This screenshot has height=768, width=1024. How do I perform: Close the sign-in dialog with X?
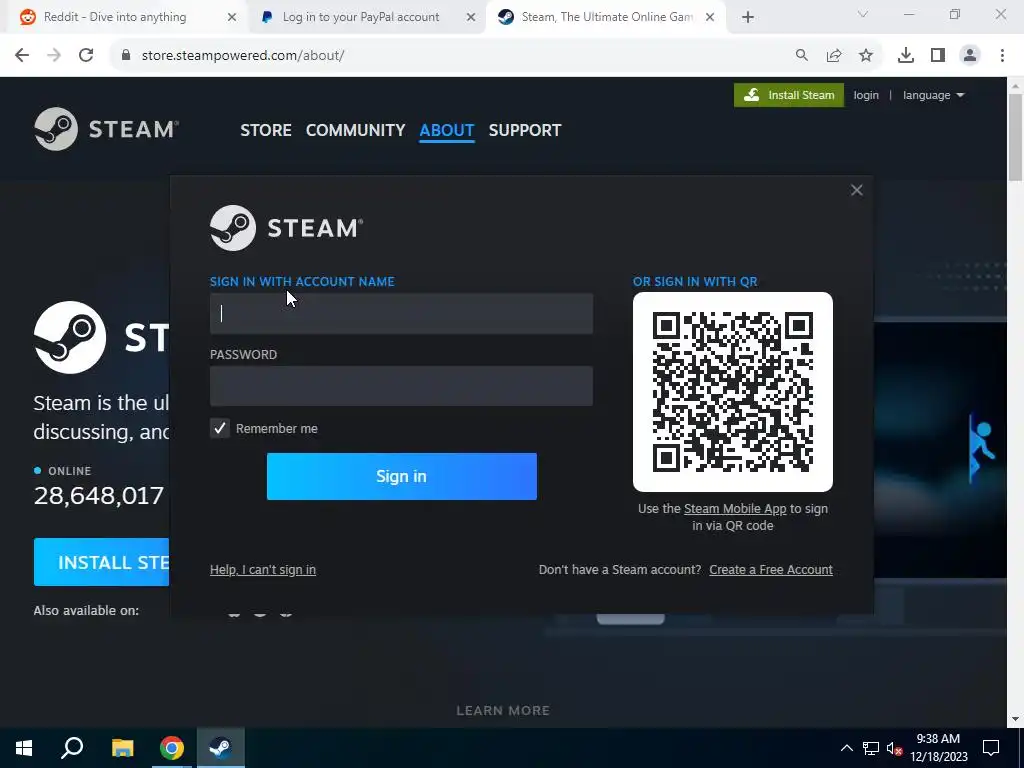click(x=857, y=190)
